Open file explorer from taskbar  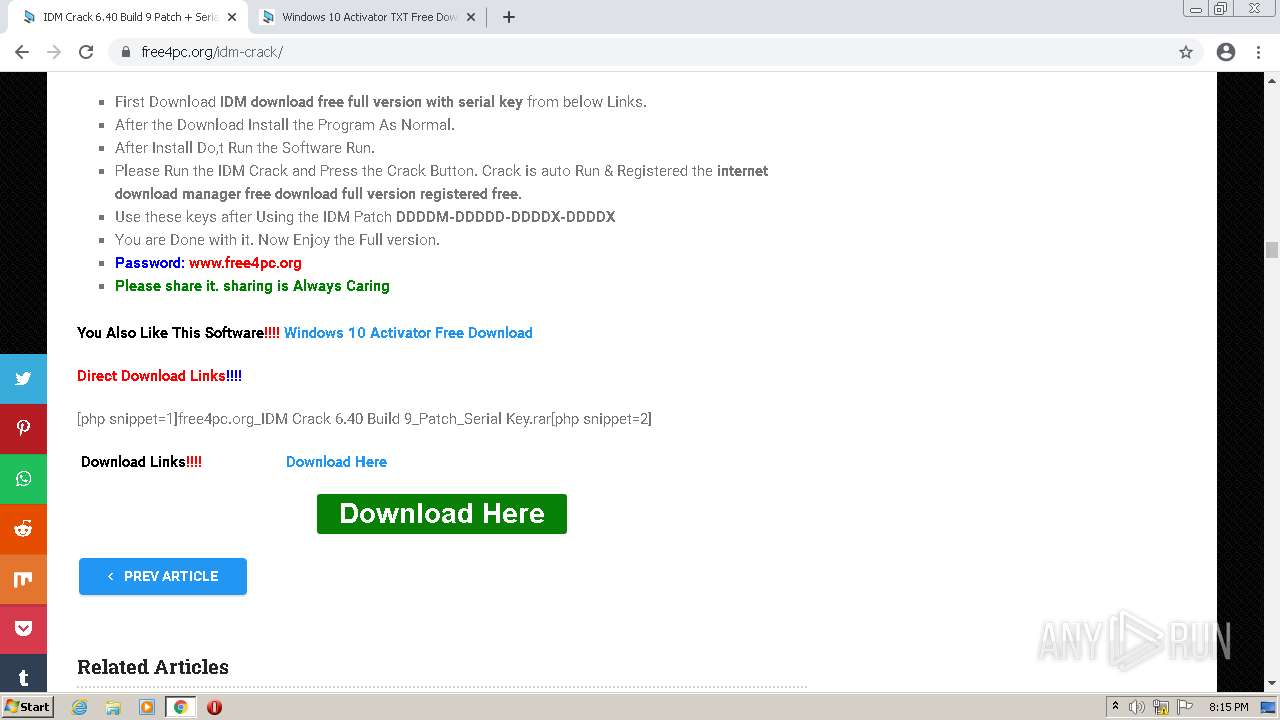[113, 707]
